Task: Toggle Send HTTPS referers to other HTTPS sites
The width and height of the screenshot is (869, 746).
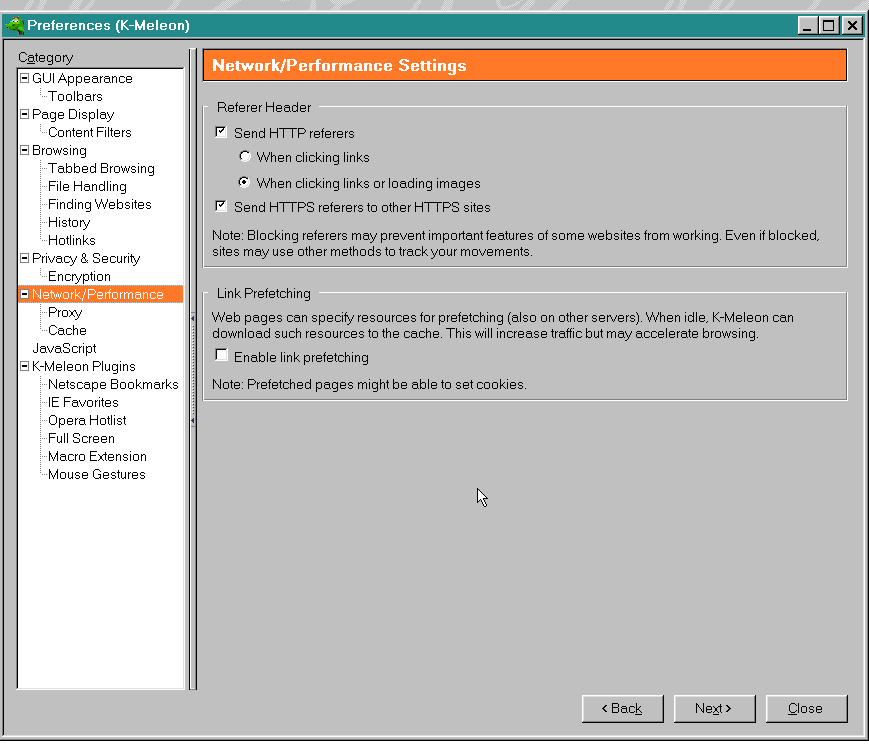Action: coord(222,206)
